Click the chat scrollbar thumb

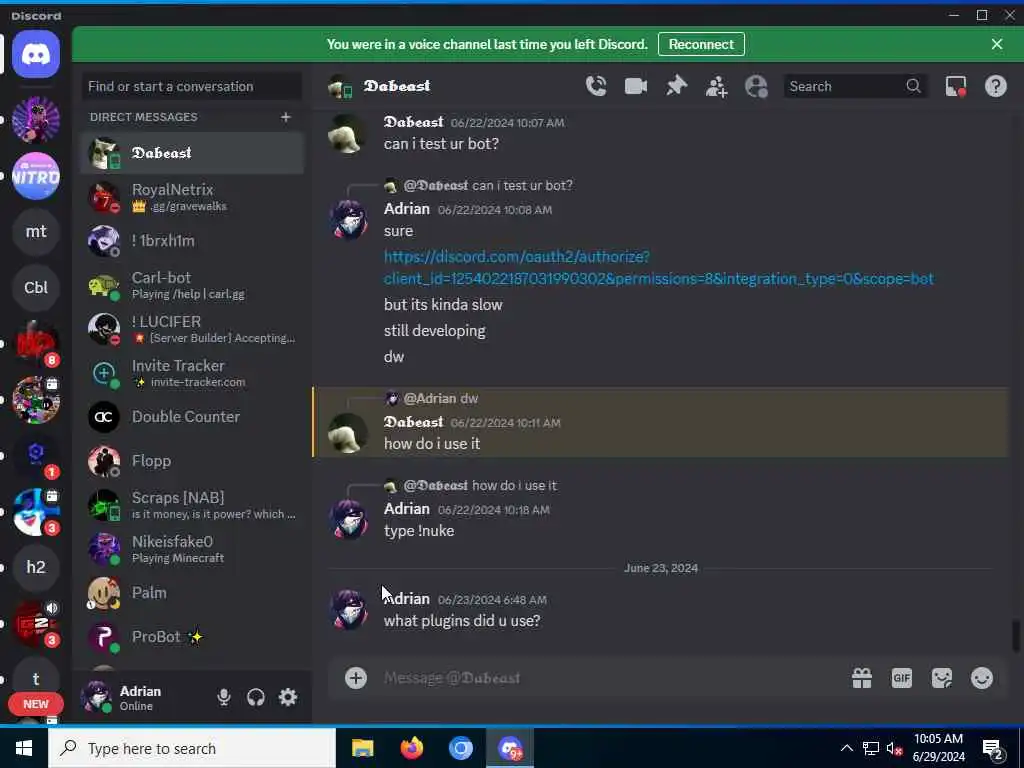click(x=1016, y=635)
